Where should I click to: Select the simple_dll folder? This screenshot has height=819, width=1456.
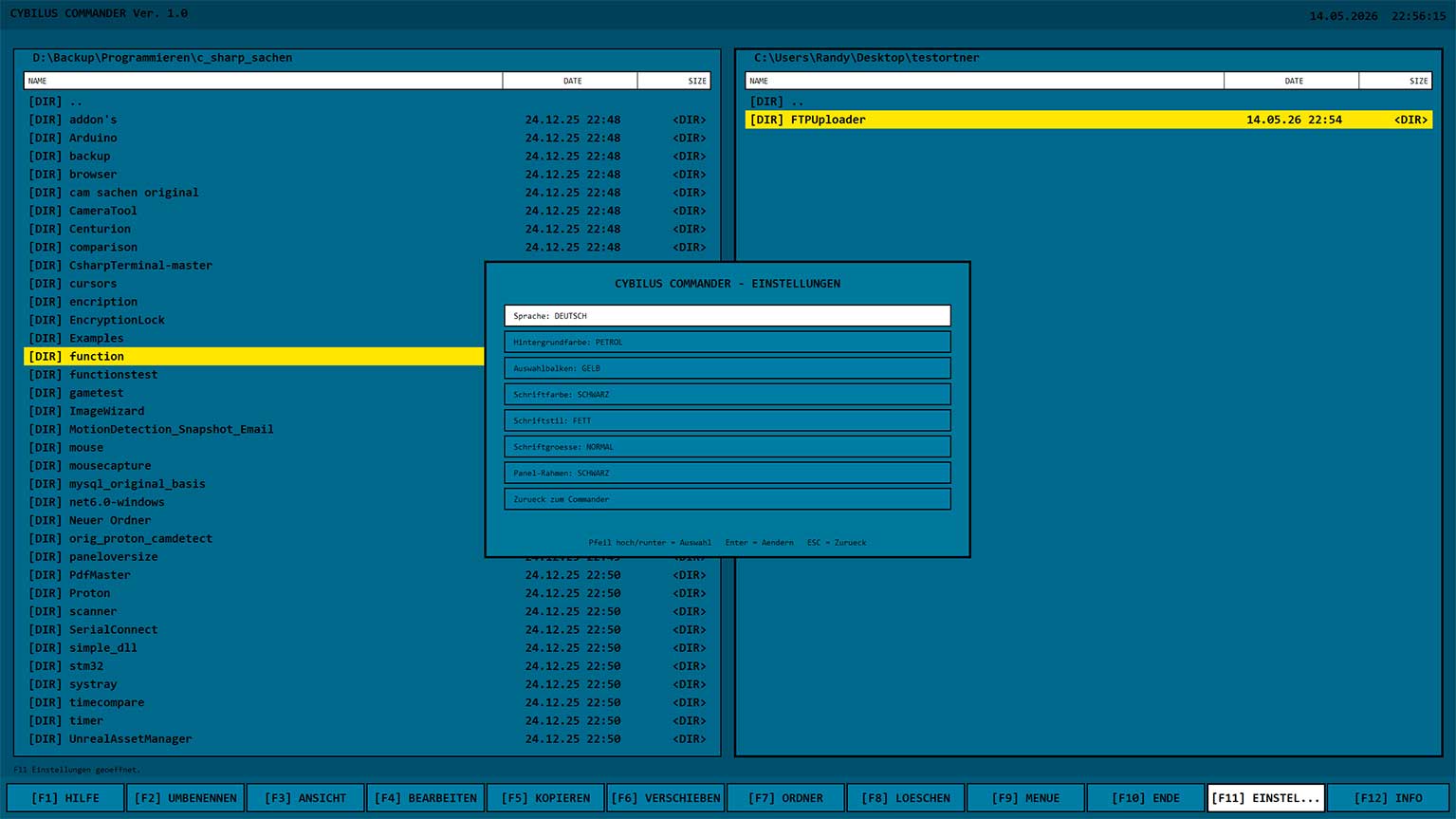pos(367,648)
